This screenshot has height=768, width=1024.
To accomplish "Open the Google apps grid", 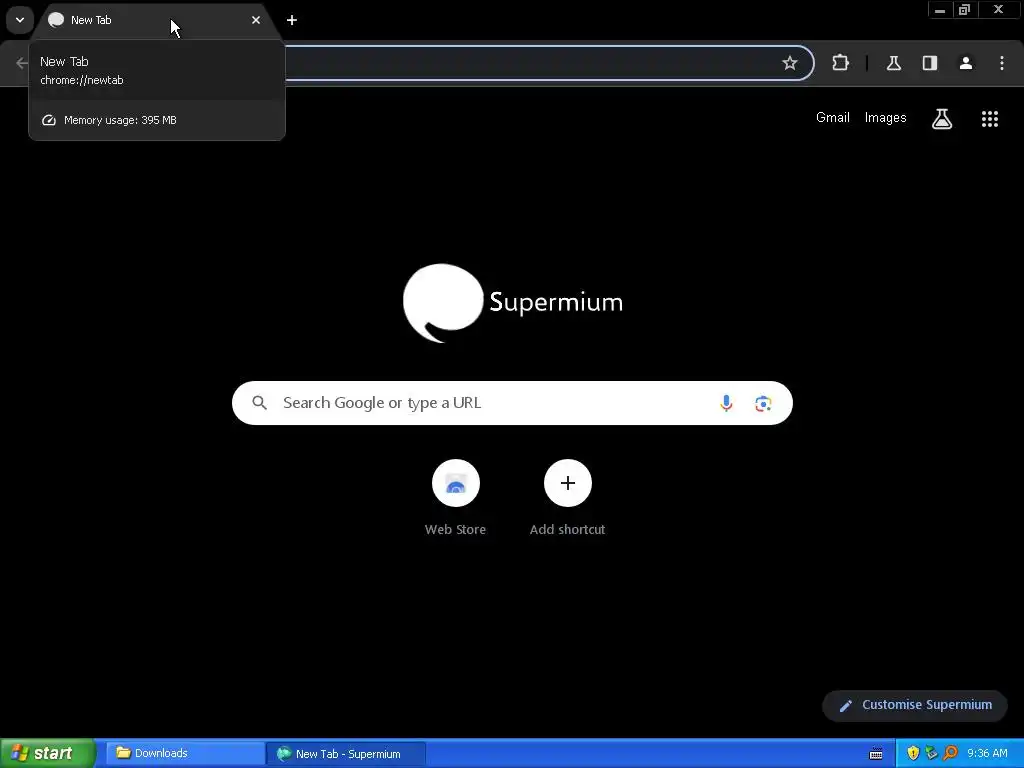I will [x=990, y=118].
